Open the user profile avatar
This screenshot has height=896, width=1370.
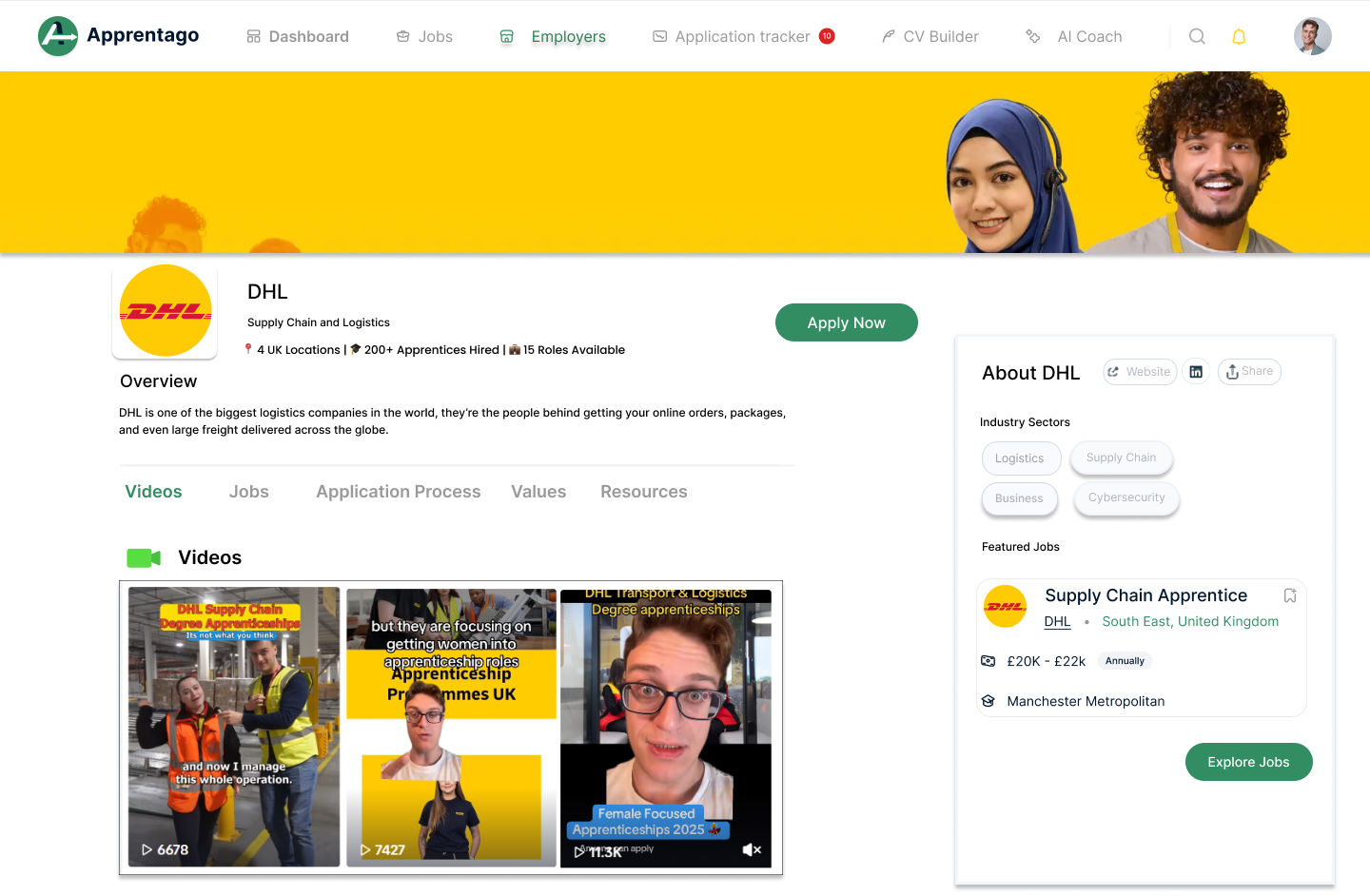(x=1312, y=36)
